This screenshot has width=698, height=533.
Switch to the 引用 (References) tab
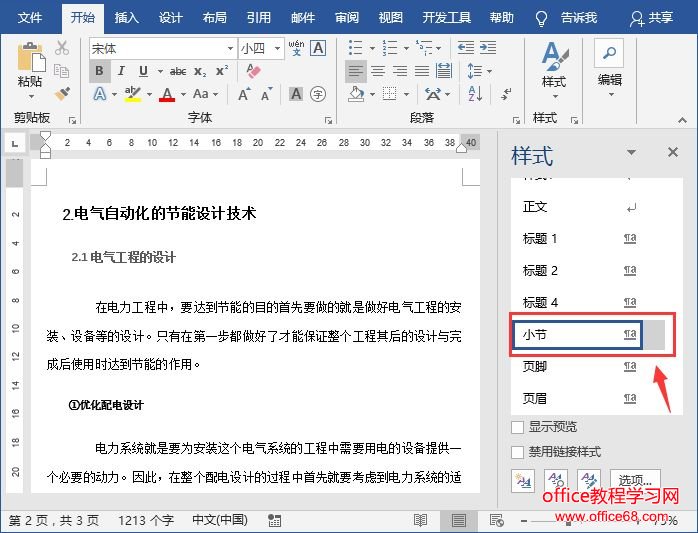click(x=259, y=17)
